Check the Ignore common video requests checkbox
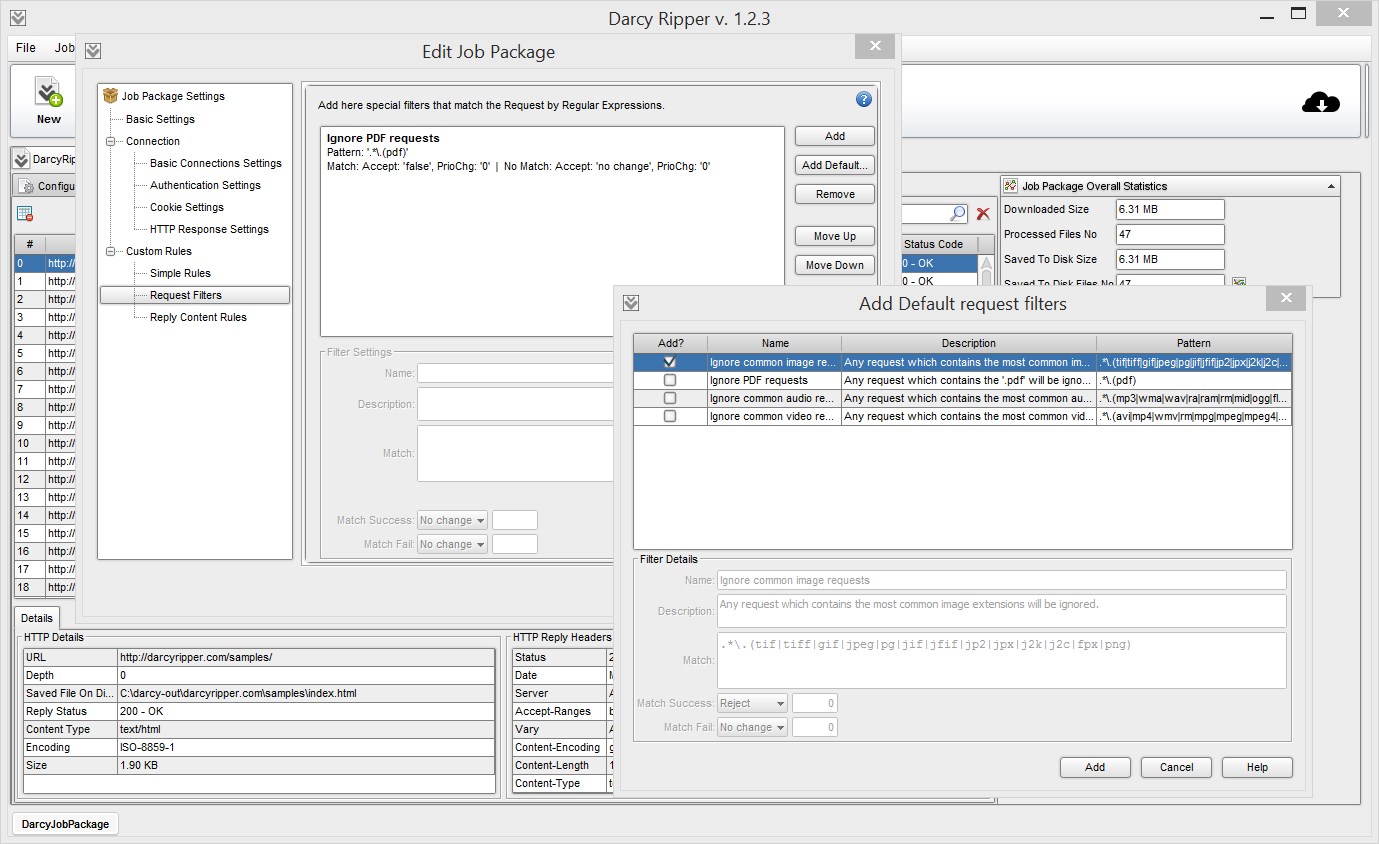The height and width of the screenshot is (844, 1379). (x=670, y=416)
